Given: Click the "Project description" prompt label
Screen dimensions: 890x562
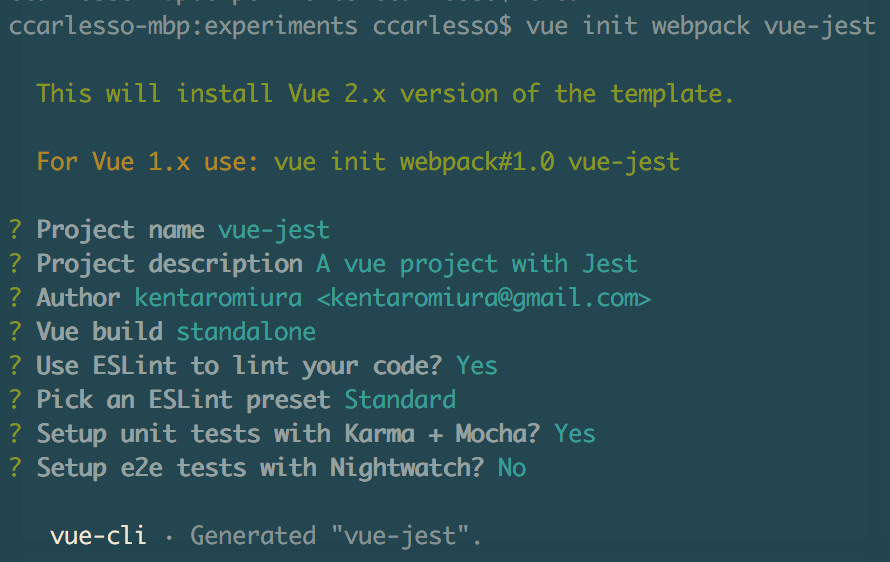Looking at the screenshot, I should coord(169,264).
